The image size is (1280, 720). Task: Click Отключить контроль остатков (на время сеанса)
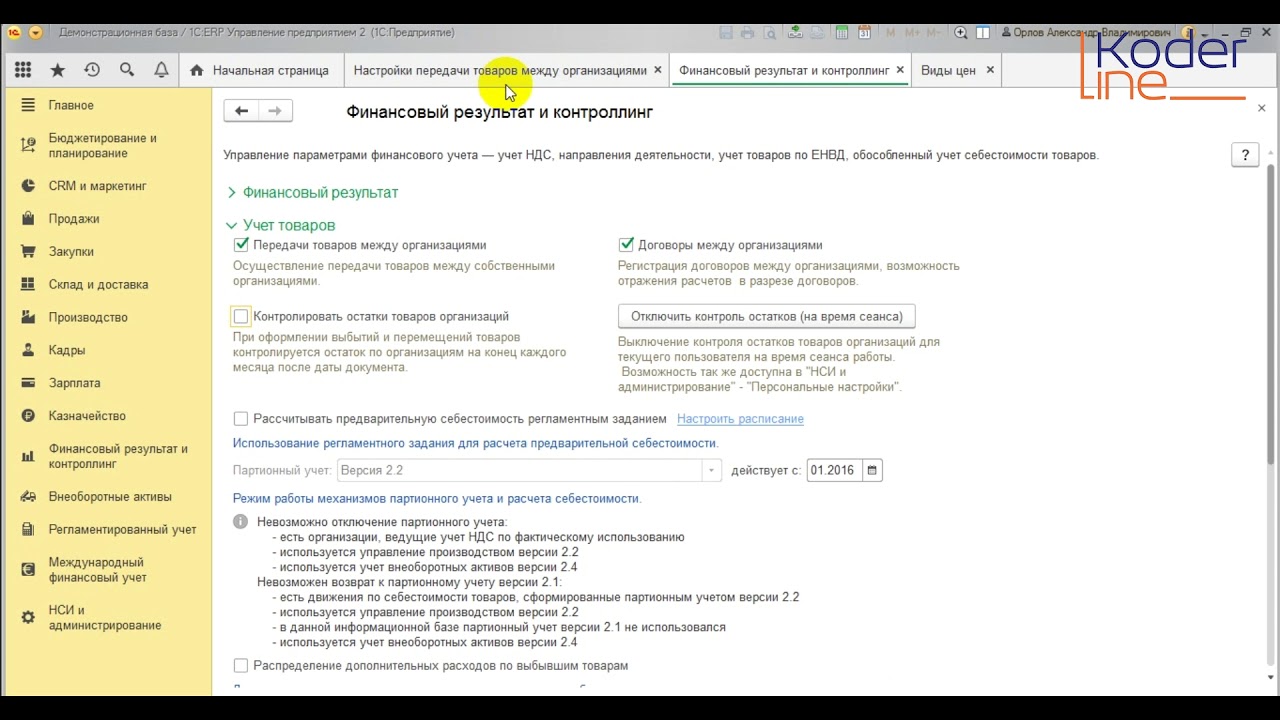pos(767,316)
